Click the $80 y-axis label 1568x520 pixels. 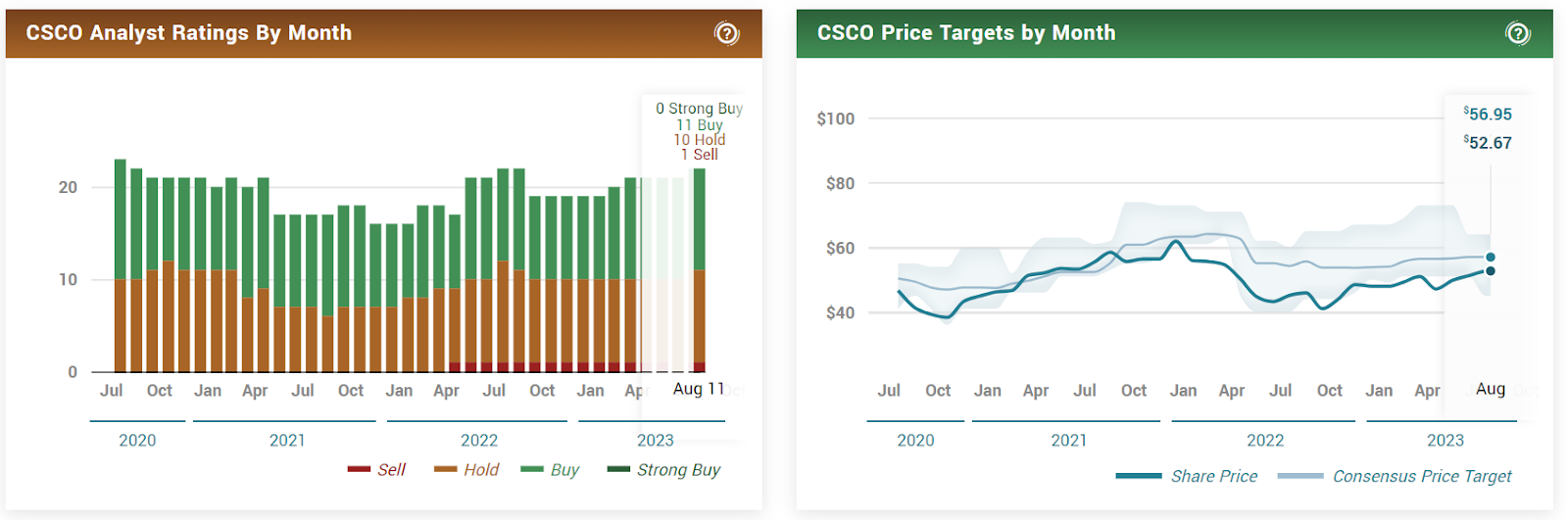(840, 183)
